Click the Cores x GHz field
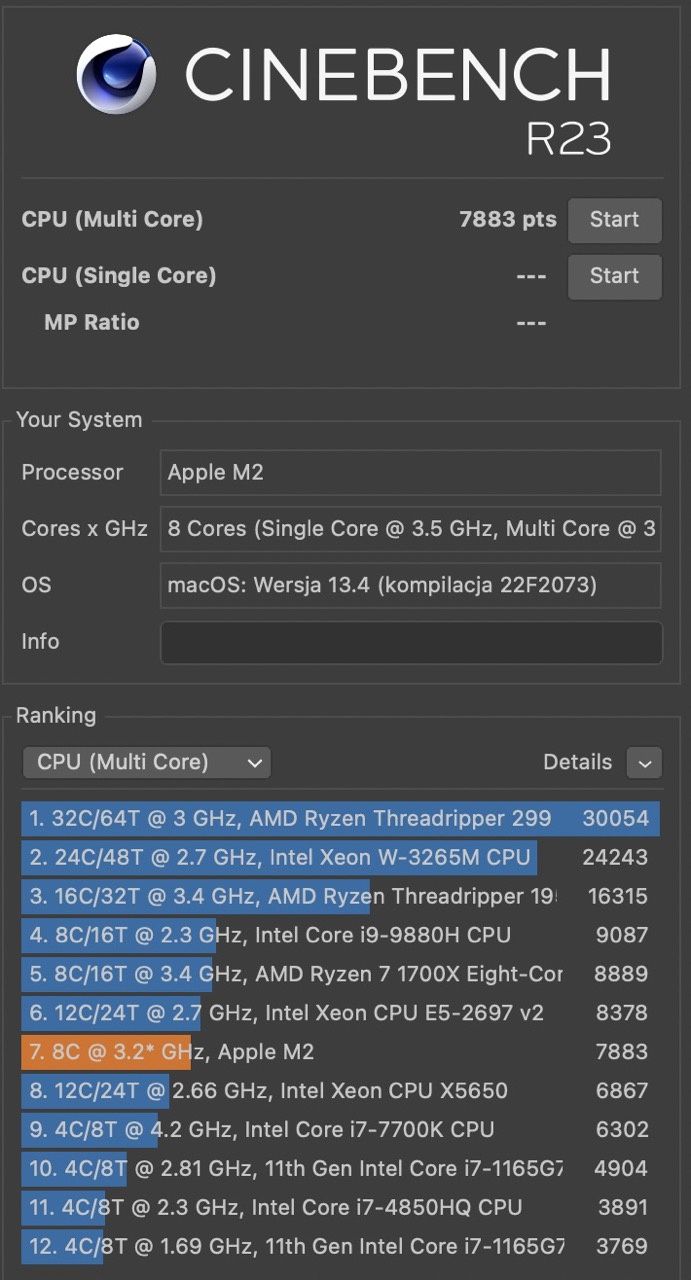The image size is (691, 1280). tap(410, 528)
